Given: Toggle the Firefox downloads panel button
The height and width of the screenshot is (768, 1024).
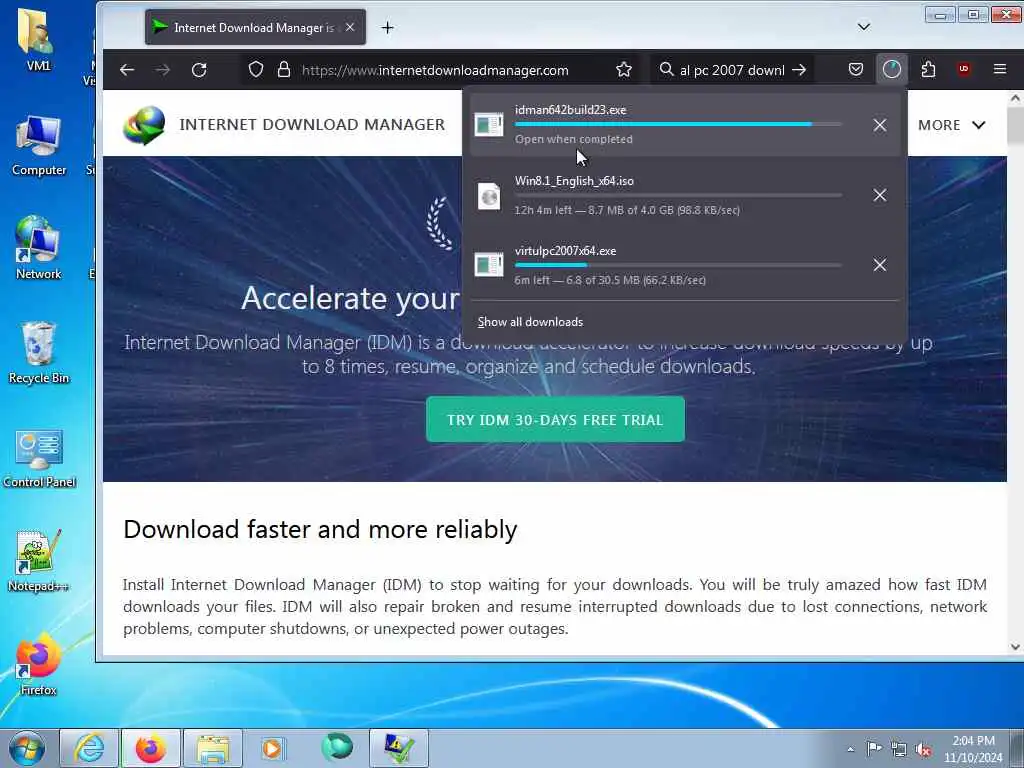Looking at the screenshot, I should pyautogui.click(x=891, y=69).
